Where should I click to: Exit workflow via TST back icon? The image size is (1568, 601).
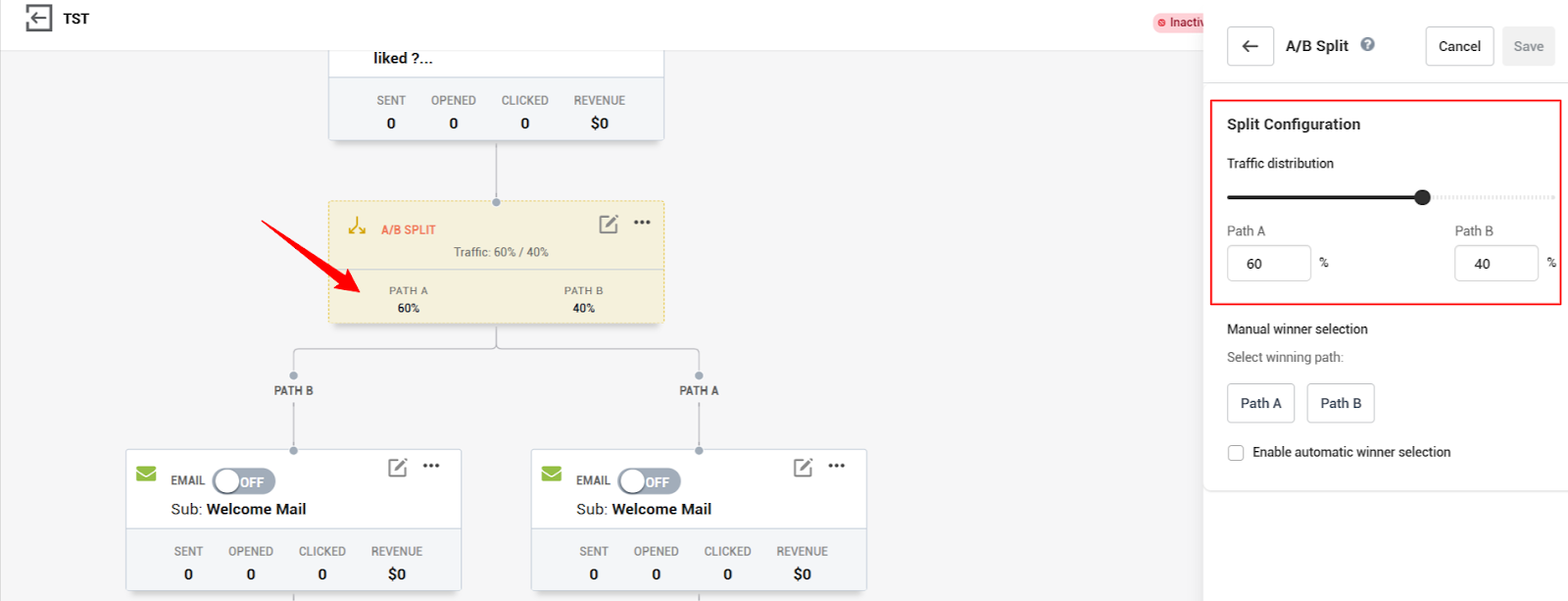tap(38, 18)
